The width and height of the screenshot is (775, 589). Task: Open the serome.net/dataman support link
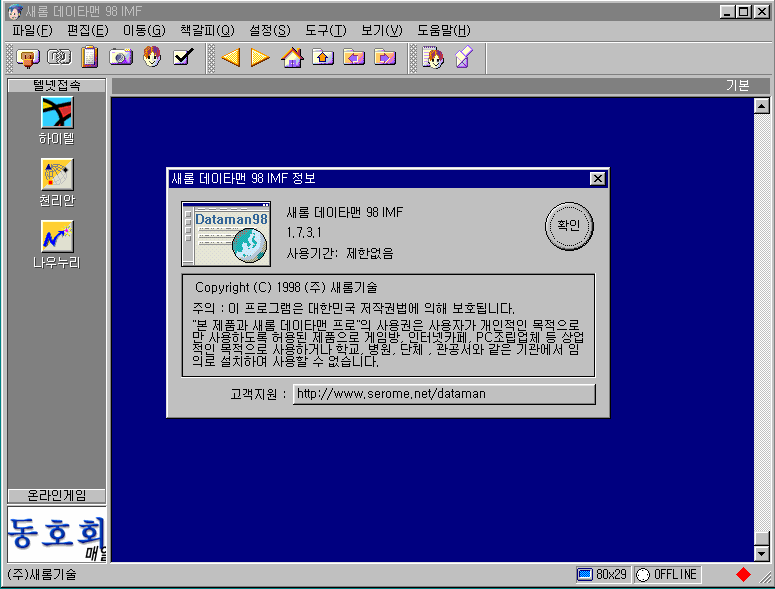[x=444, y=394]
